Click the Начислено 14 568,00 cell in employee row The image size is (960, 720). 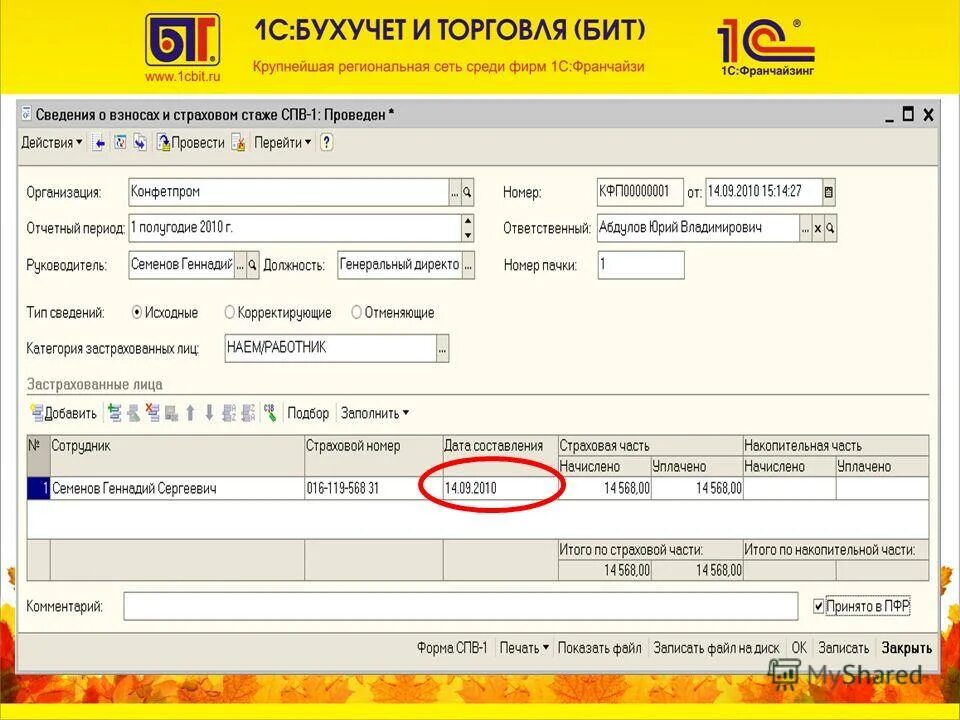[604, 489]
